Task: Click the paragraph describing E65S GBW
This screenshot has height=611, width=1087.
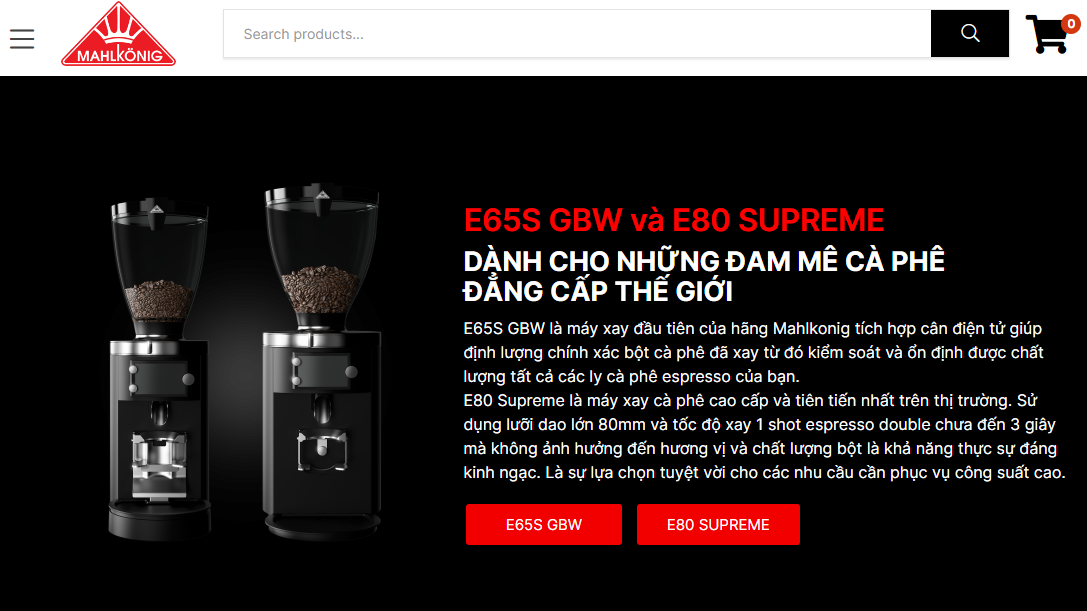Action: coord(754,352)
